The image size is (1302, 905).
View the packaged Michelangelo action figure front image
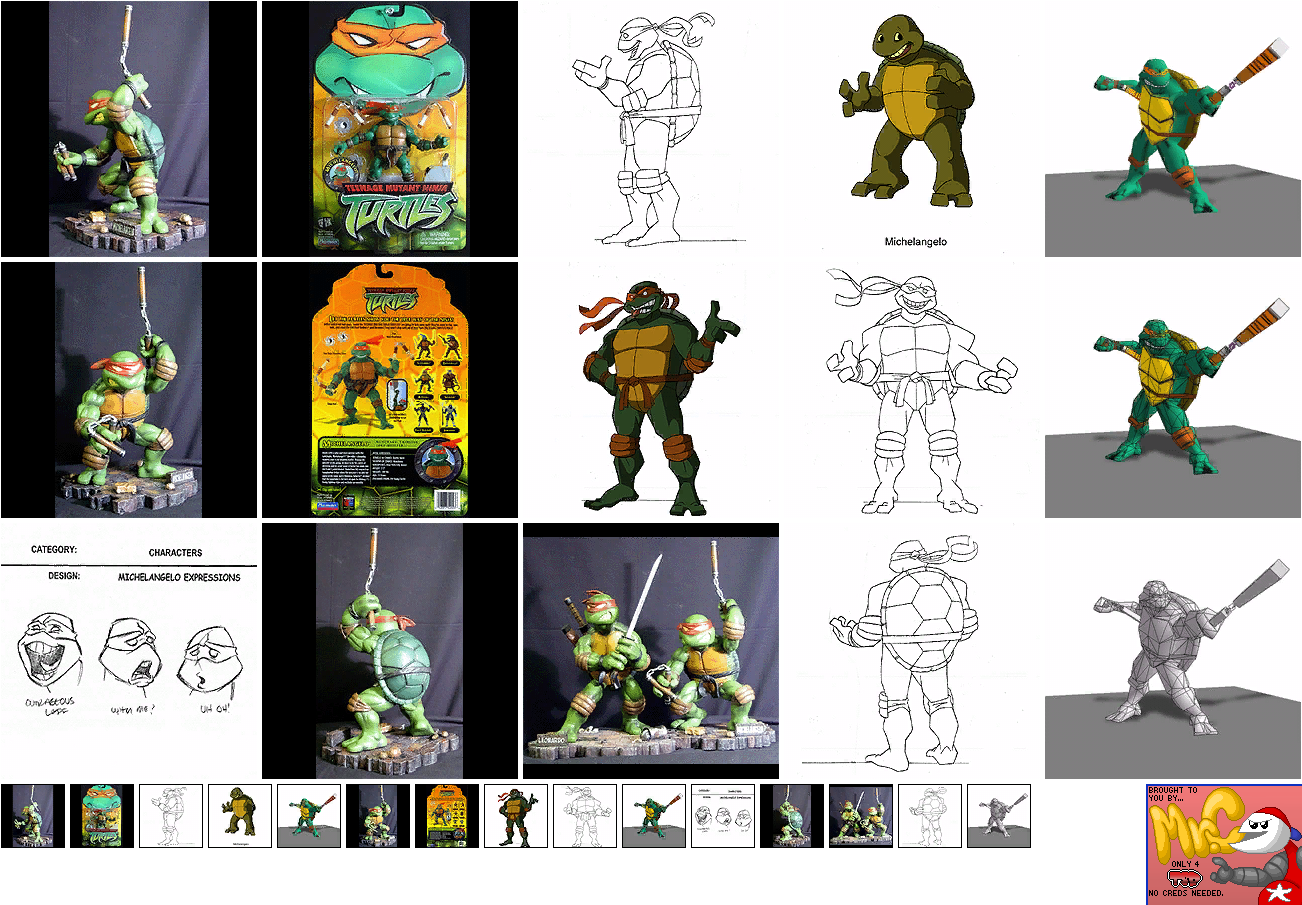click(x=390, y=129)
